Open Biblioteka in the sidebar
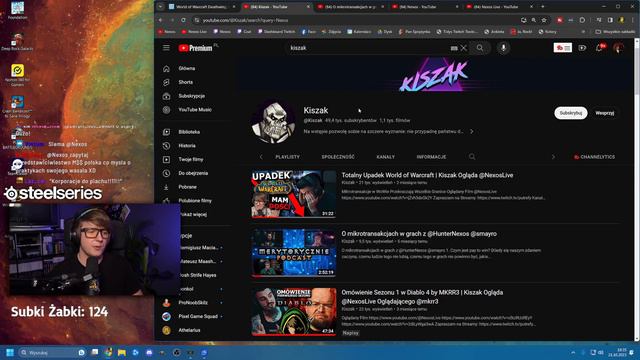 point(189,132)
